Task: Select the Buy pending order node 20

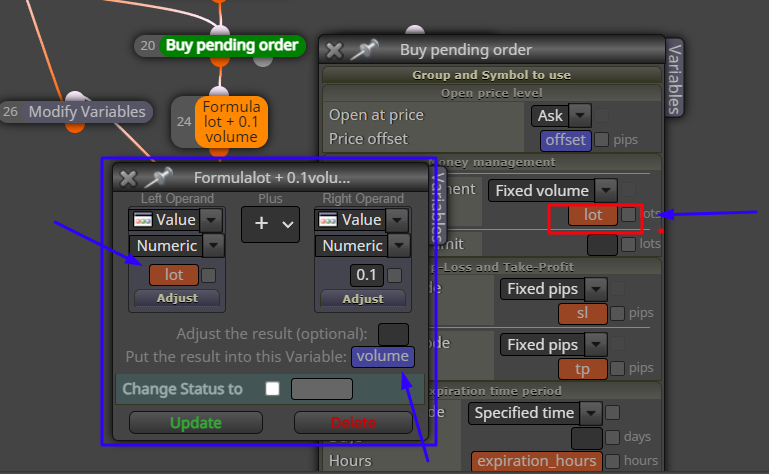Action: pos(232,46)
